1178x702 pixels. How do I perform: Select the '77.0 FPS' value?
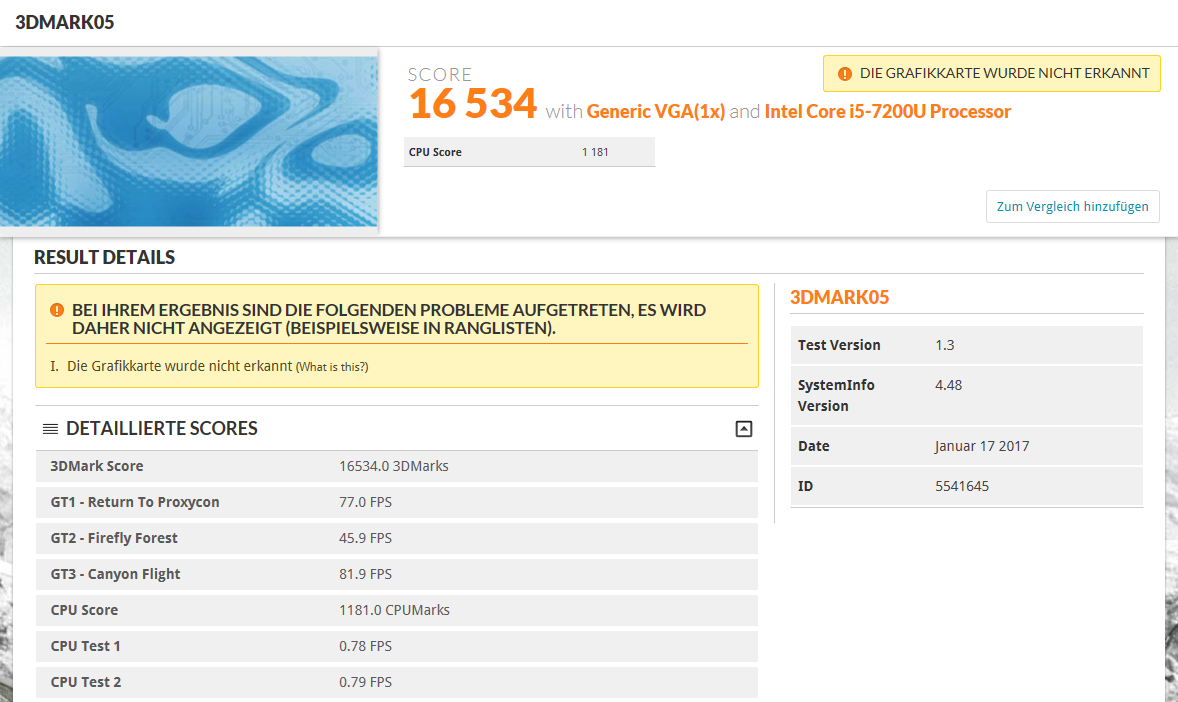(365, 502)
